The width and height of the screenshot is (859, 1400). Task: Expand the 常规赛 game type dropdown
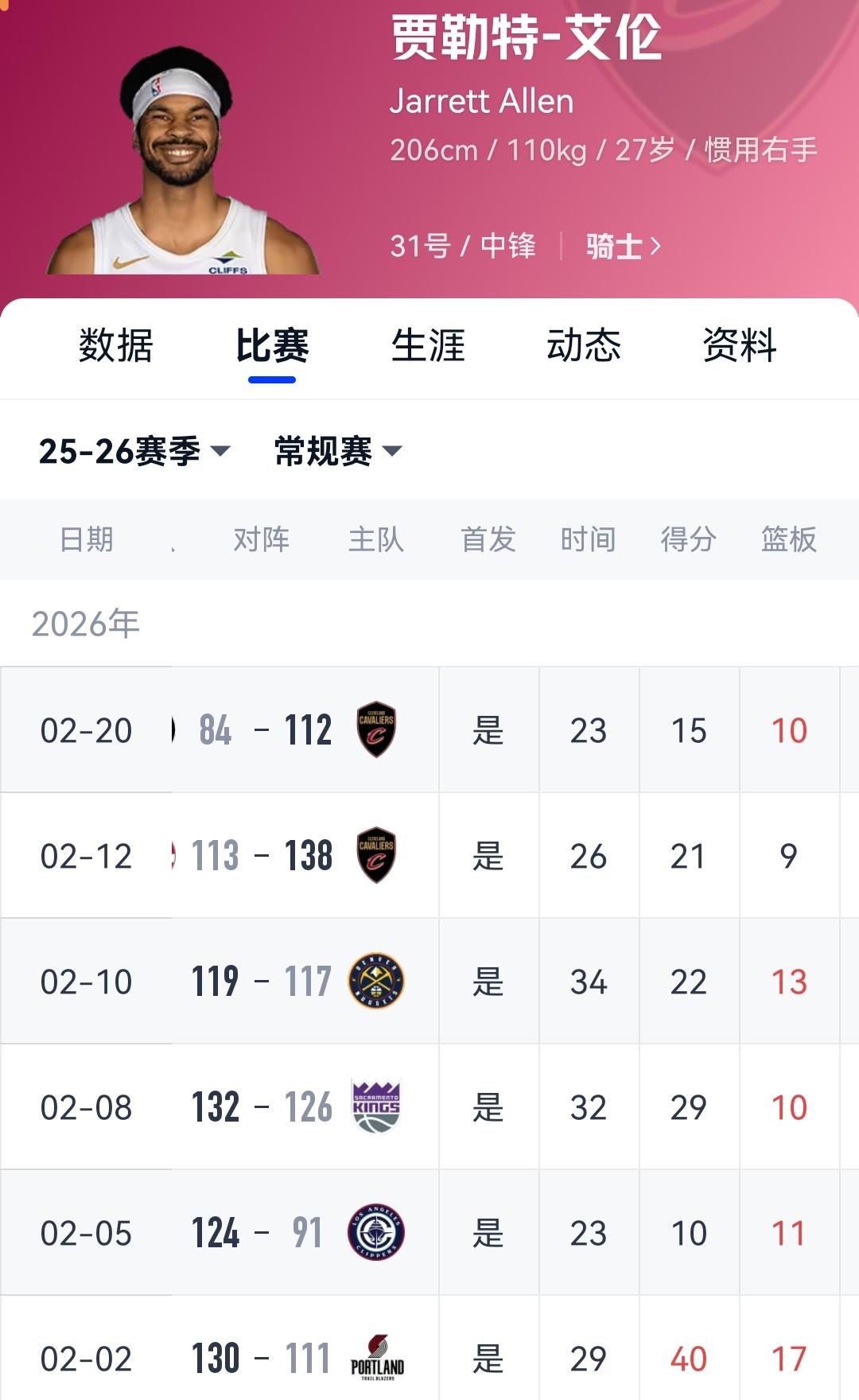[x=334, y=449]
